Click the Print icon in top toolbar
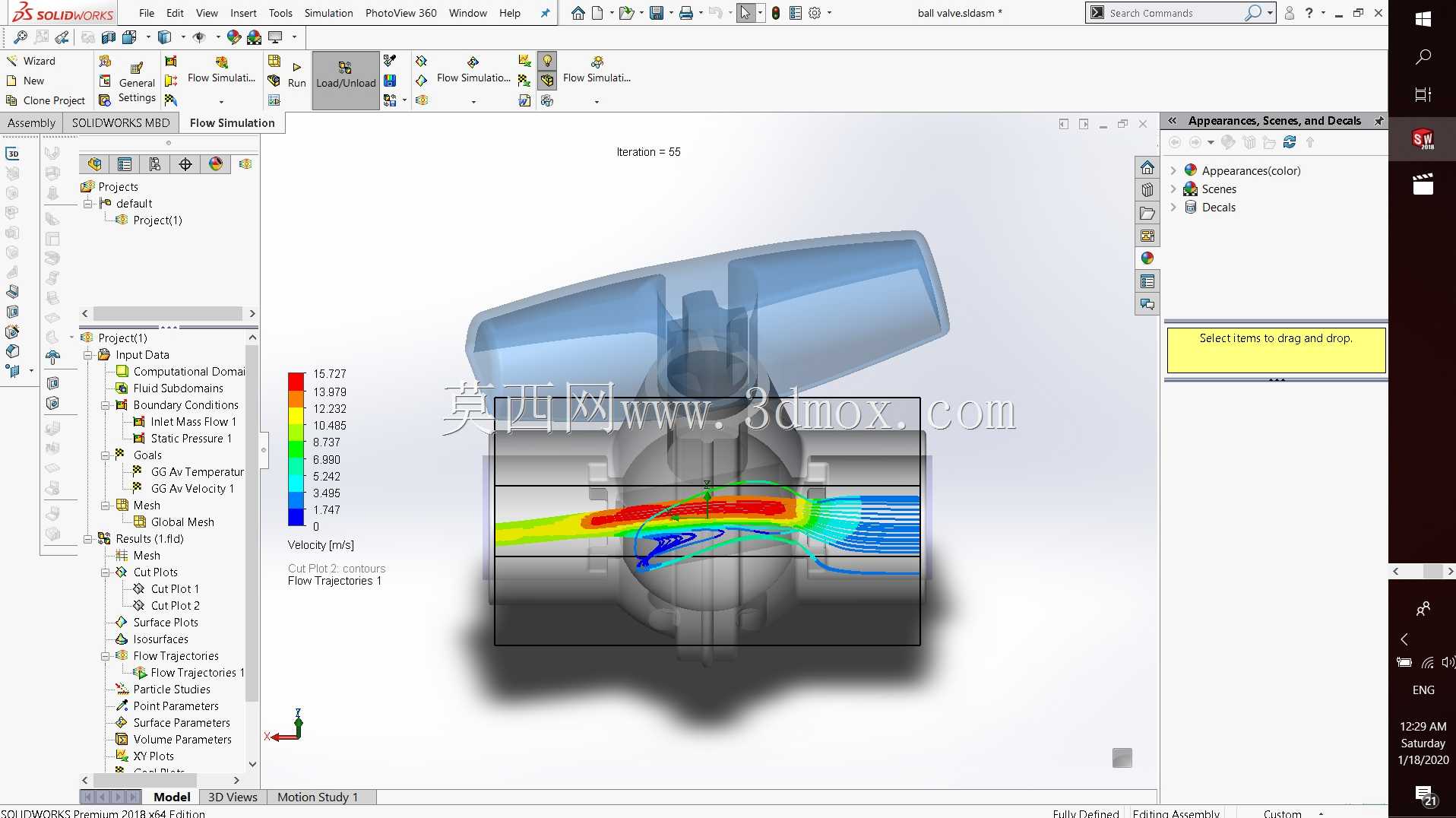 [686, 13]
